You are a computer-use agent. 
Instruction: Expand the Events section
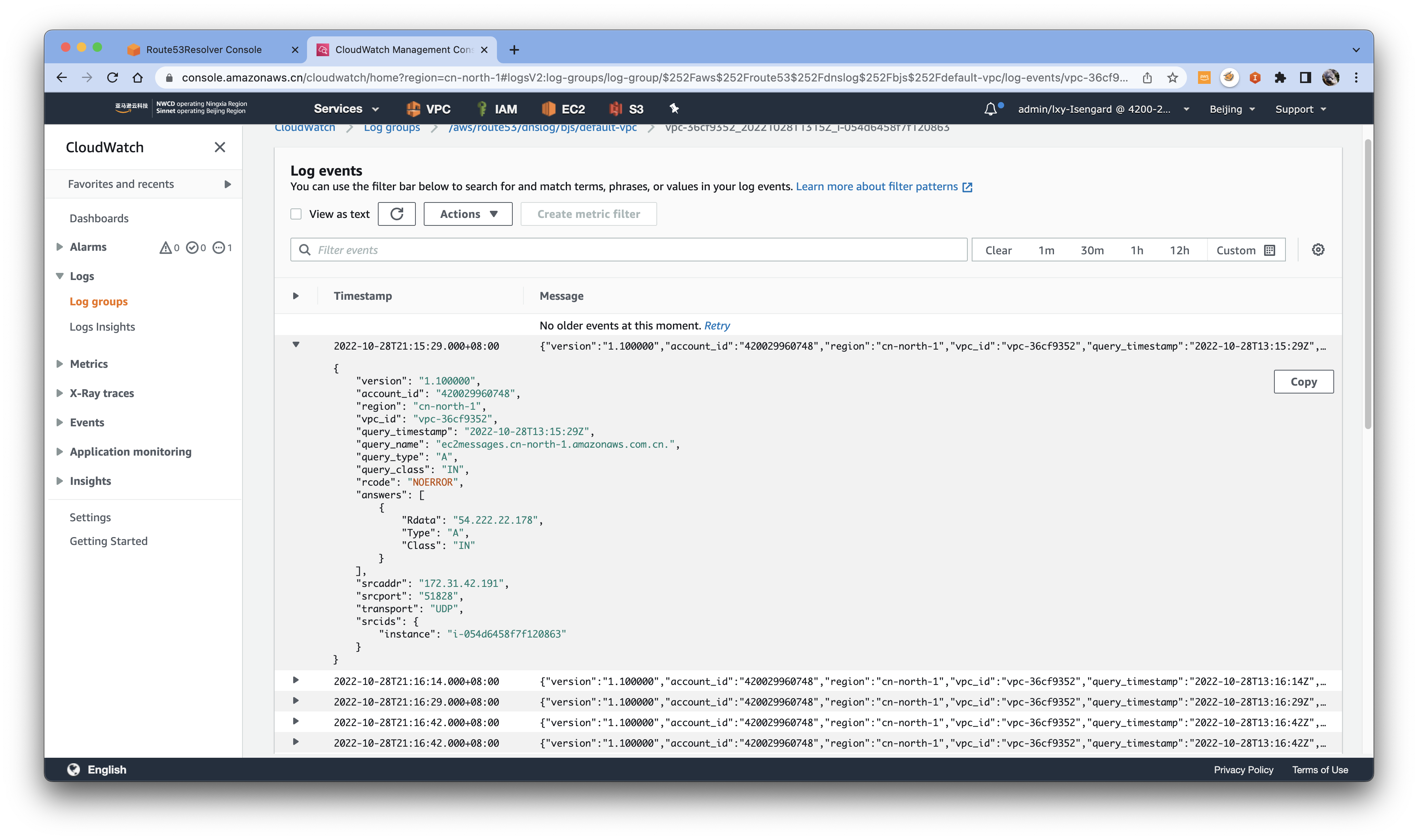coord(59,422)
